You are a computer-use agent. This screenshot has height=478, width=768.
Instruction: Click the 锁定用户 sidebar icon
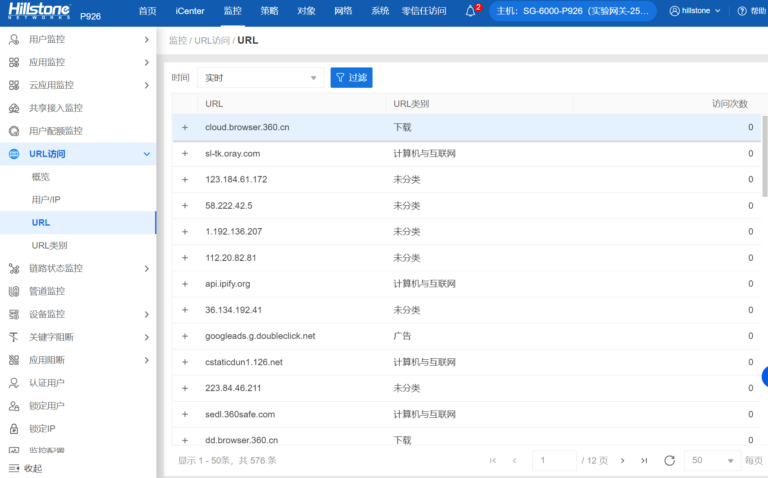tap(14, 406)
